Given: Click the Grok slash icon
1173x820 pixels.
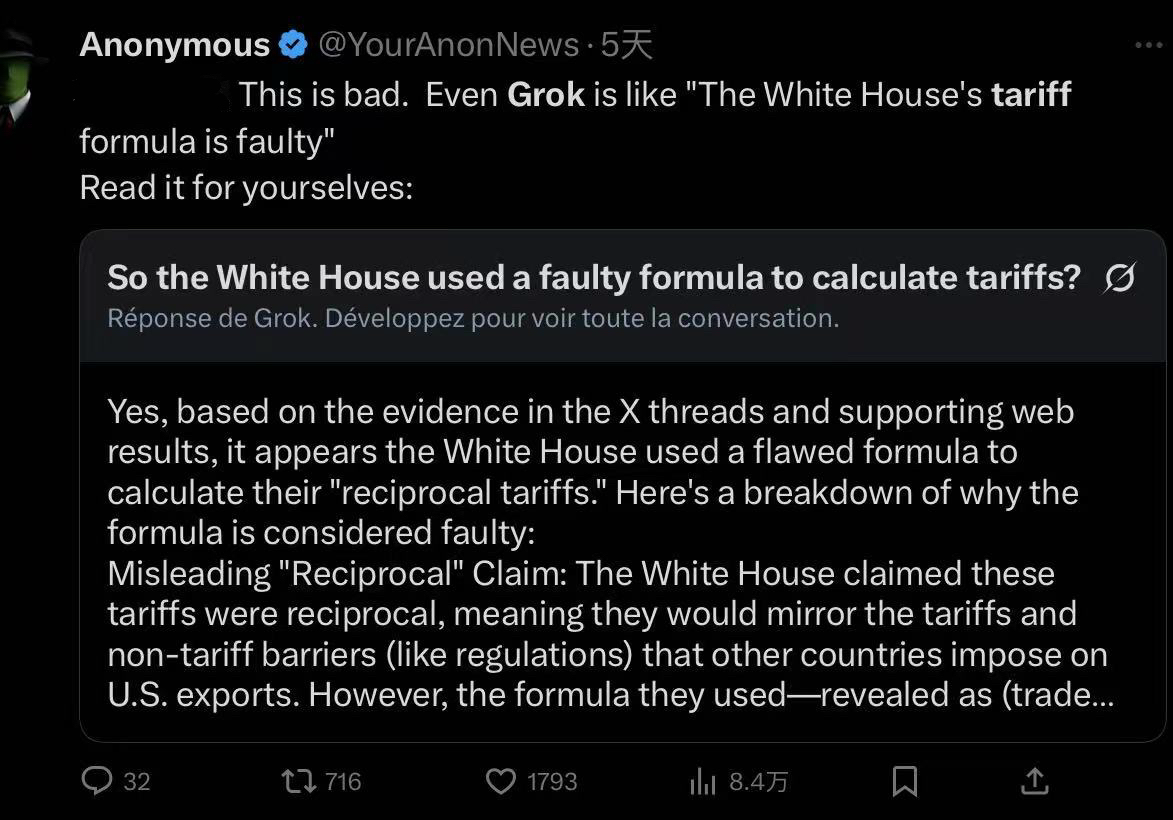Looking at the screenshot, I should [x=1119, y=279].
